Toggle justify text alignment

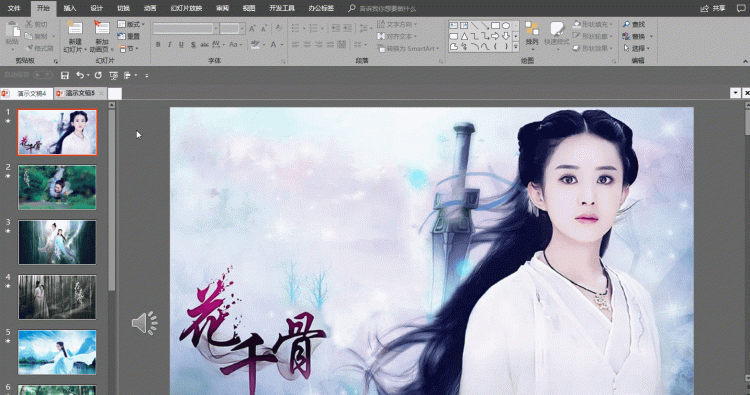point(330,44)
